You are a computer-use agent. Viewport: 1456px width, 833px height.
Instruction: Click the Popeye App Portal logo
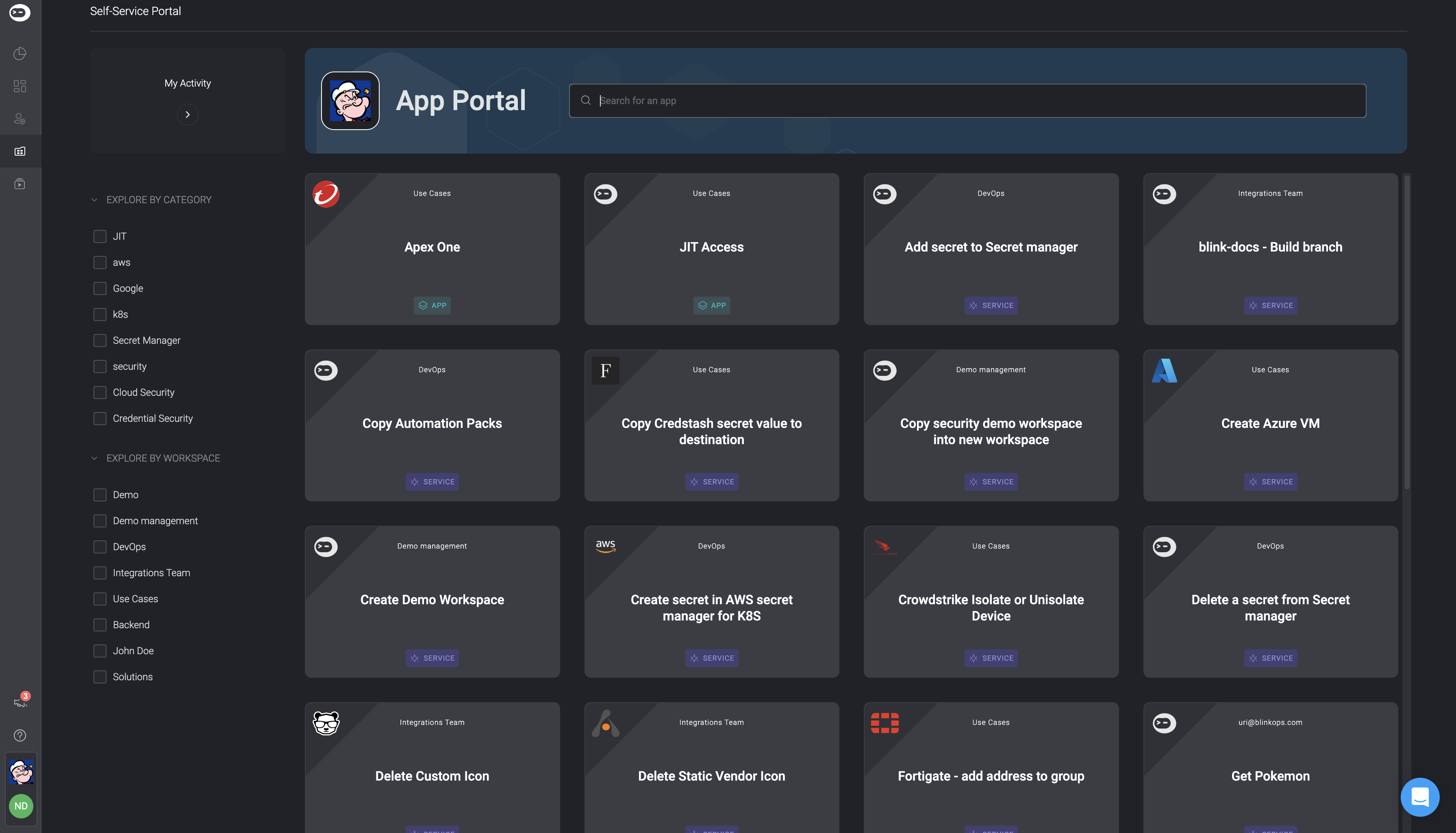tap(350, 101)
